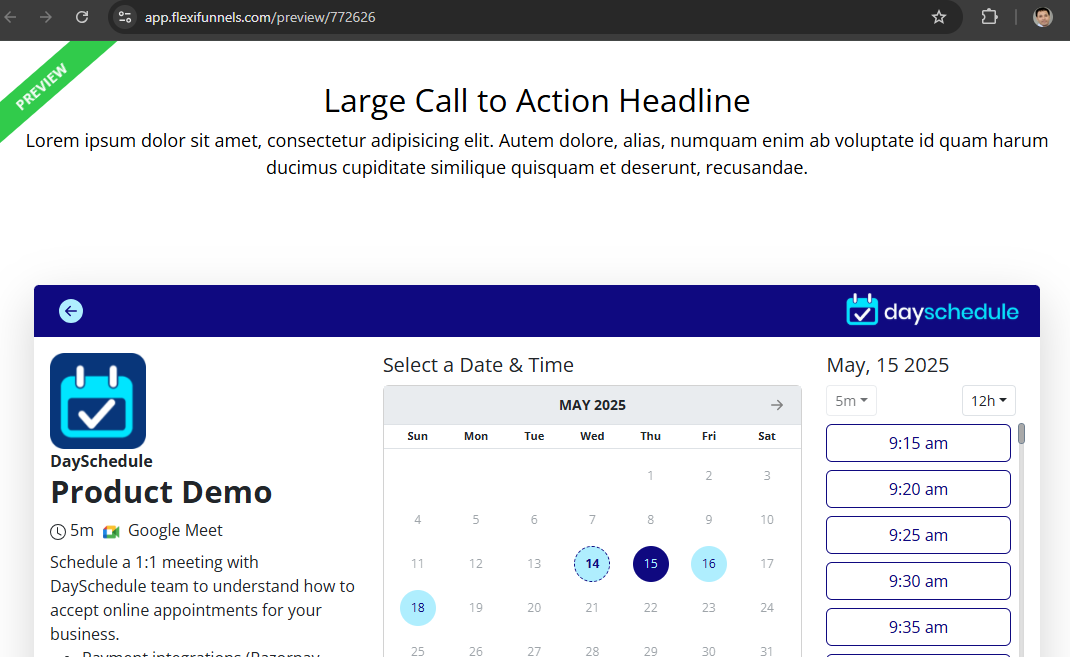Click the browser forward arrow
The width and height of the screenshot is (1070, 657).
[x=46, y=17]
